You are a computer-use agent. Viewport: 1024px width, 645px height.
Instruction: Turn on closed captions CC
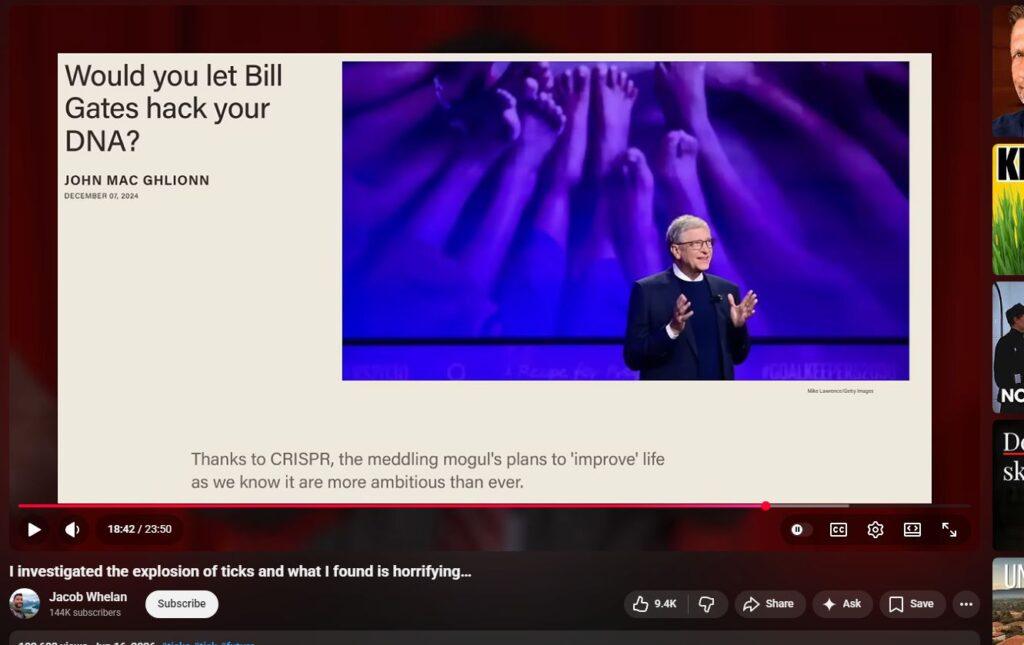click(x=839, y=529)
